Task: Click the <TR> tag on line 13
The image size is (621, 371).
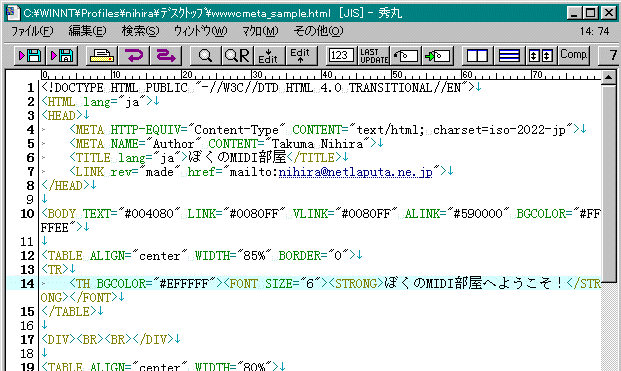Action: tap(55, 270)
